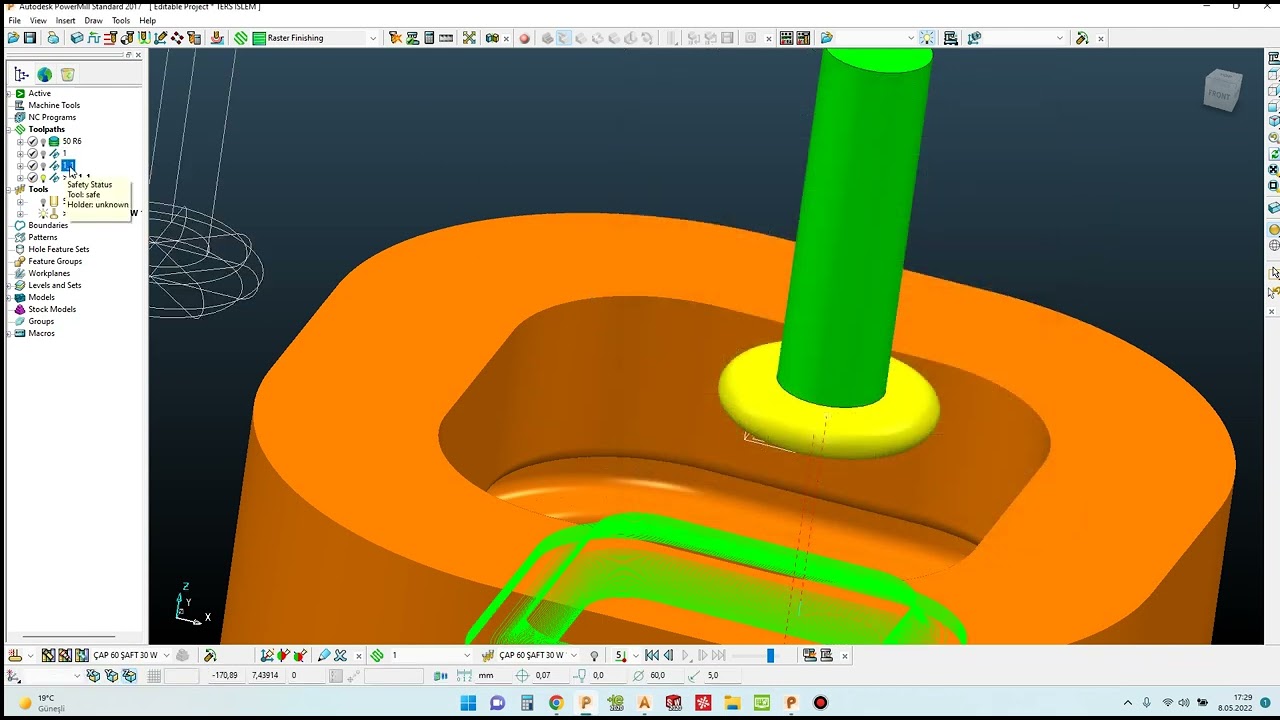Open the Draw menu
1280x720 pixels.
pos(93,20)
